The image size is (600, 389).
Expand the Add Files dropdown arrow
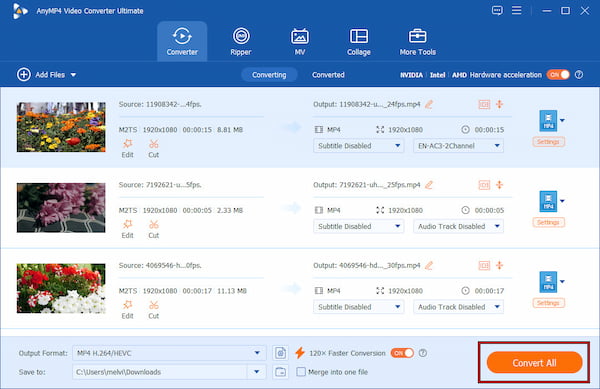[x=73, y=75]
